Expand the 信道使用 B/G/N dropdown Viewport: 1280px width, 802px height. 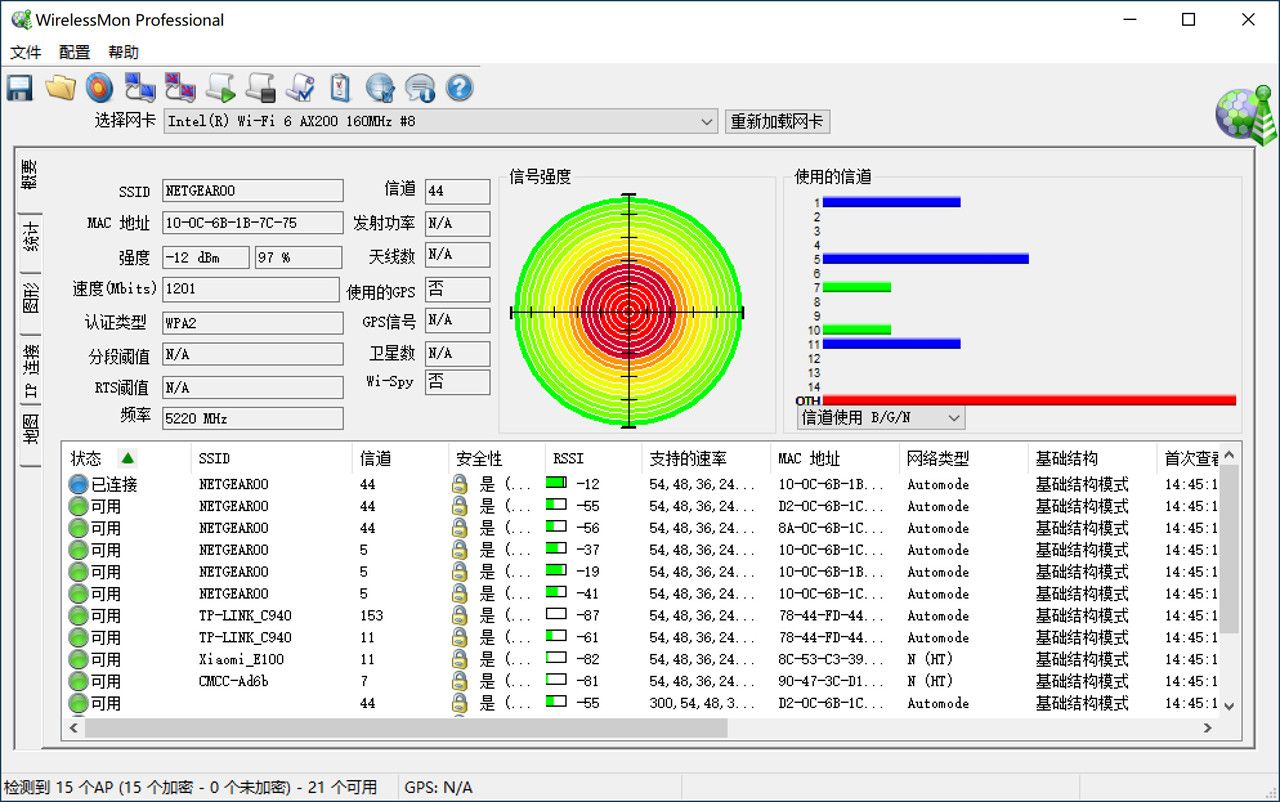pyautogui.click(x=954, y=417)
